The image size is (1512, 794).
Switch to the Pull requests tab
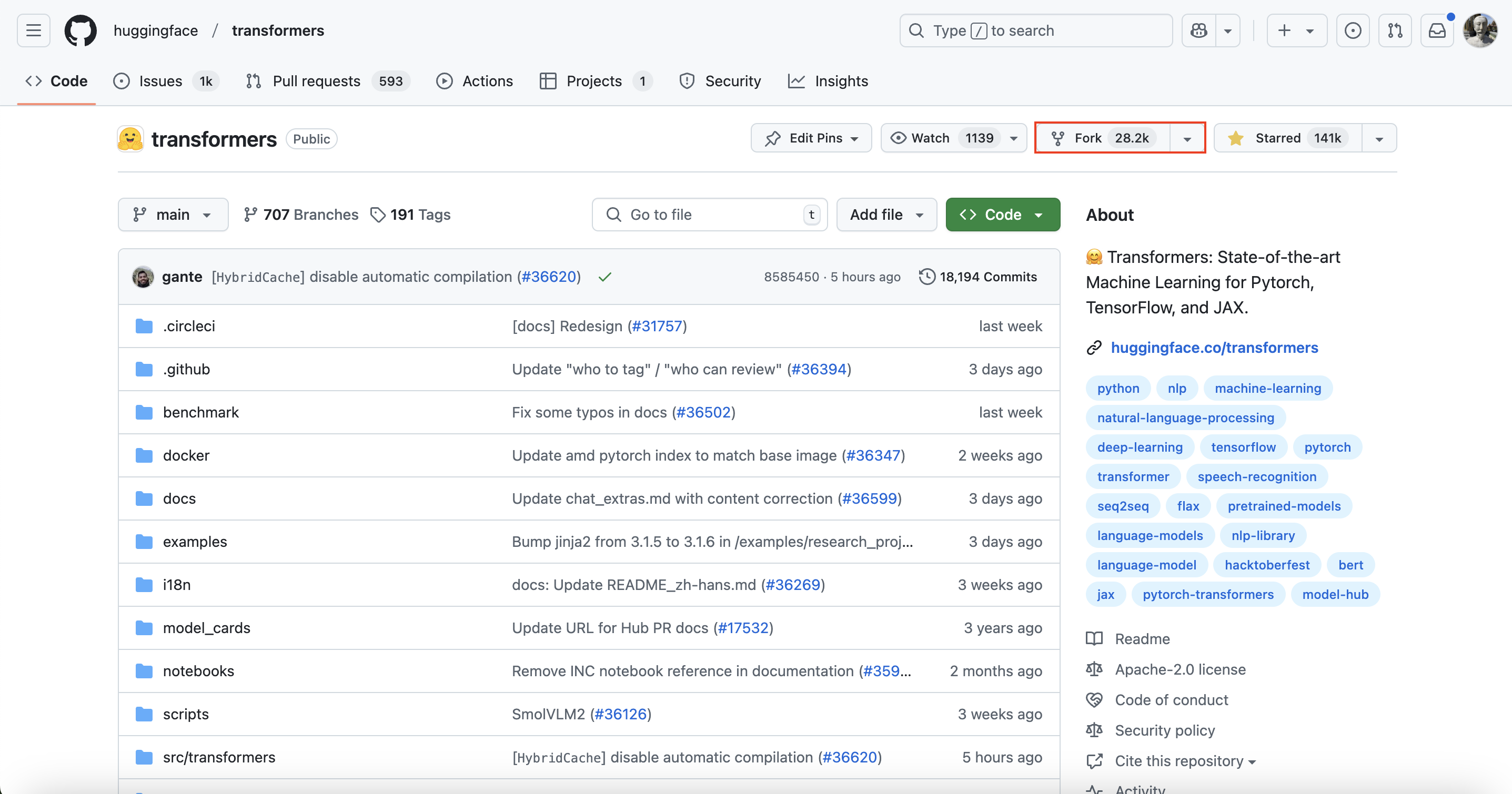pyautogui.click(x=328, y=81)
